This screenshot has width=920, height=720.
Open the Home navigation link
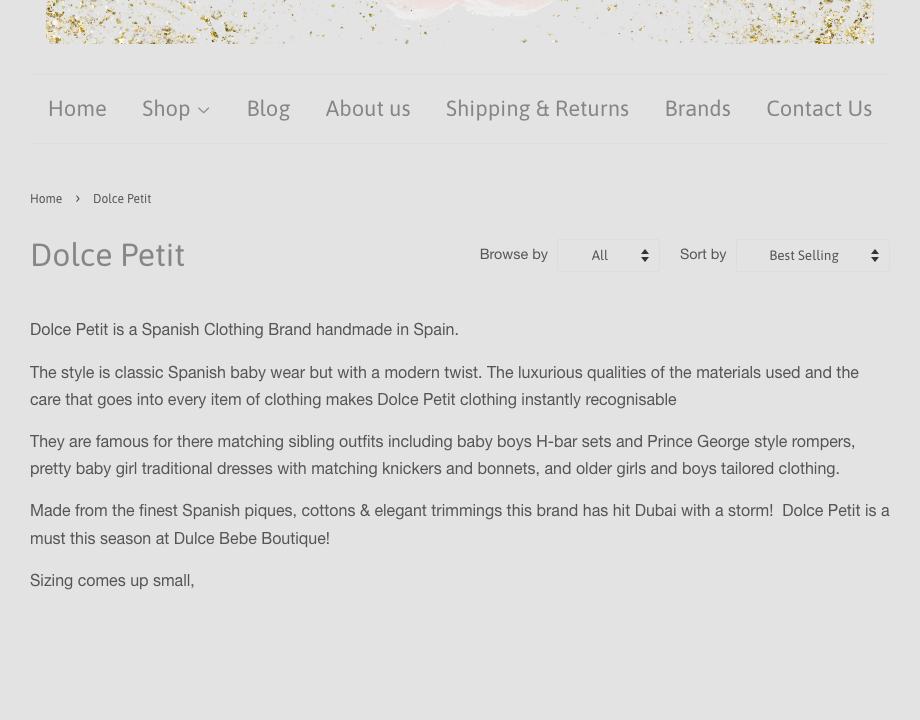pyautogui.click(x=77, y=109)
